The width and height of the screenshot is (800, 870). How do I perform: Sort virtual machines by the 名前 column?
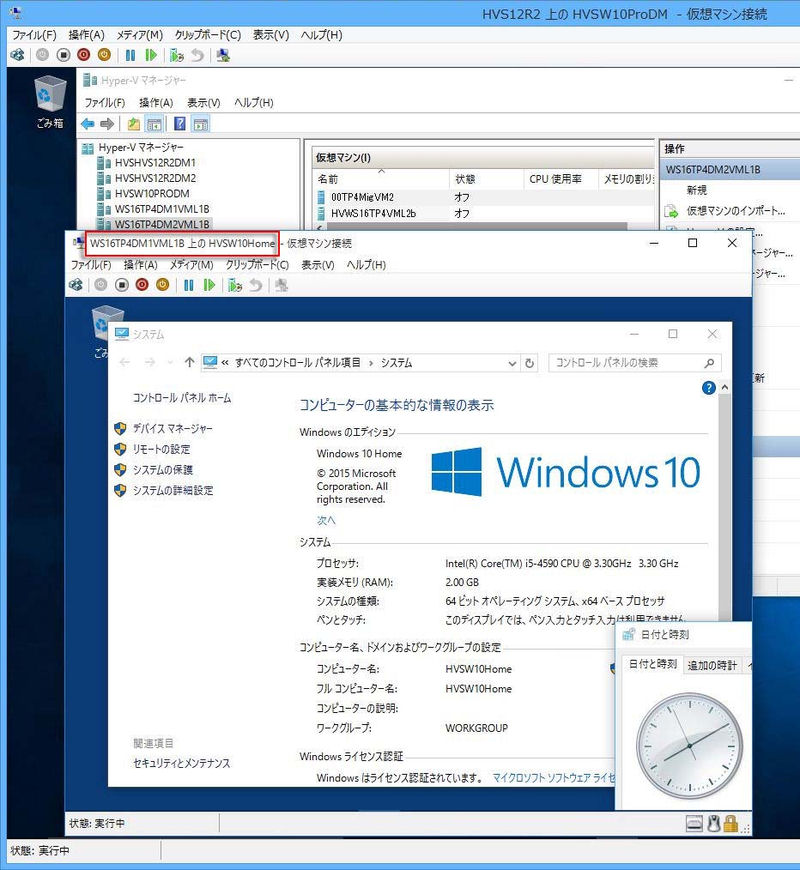382,179
